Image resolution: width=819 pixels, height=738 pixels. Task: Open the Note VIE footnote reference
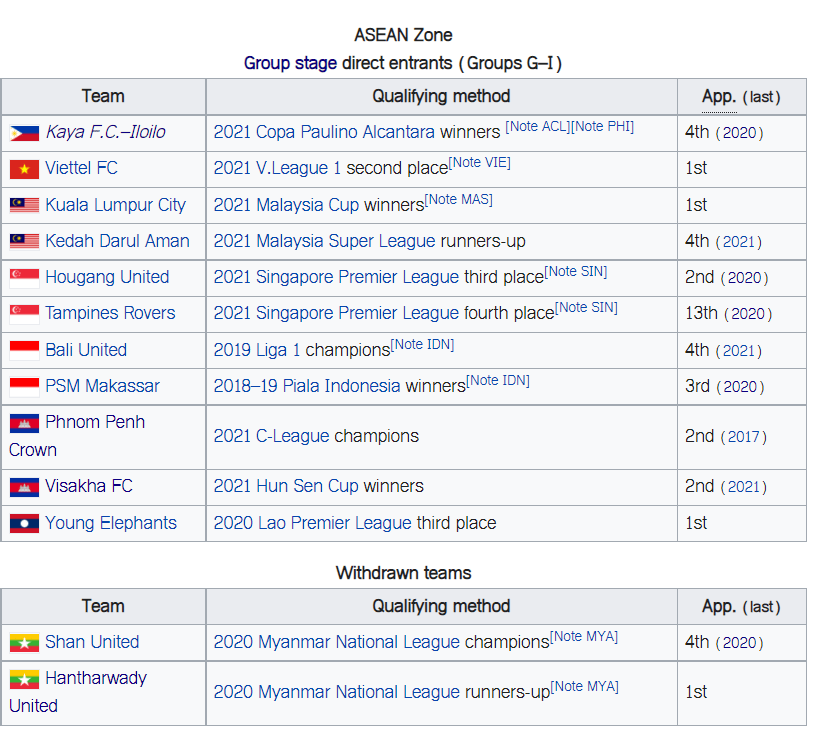click(x=479, y=163)
